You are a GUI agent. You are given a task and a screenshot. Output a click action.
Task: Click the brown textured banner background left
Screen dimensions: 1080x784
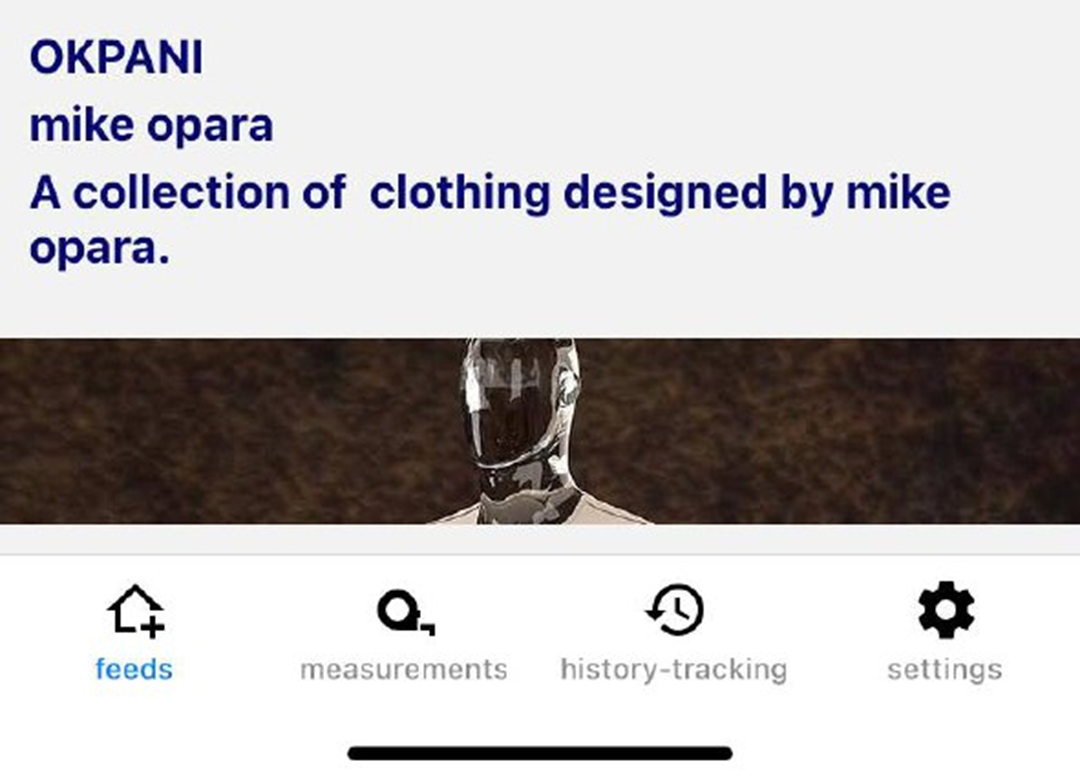coord(220,431)
